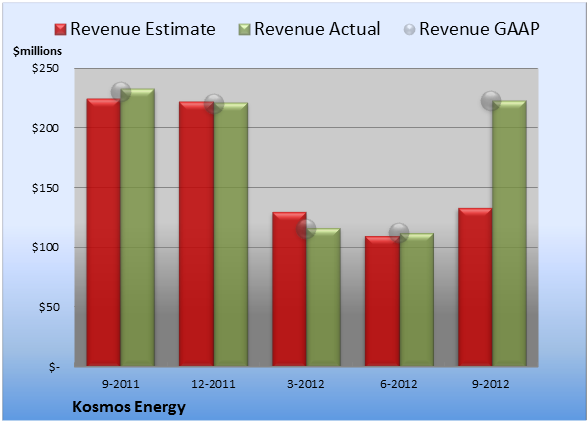Click the red Revenue Estimate legend swatch
This screenshot has width=588, height=422.
[60, 30]
